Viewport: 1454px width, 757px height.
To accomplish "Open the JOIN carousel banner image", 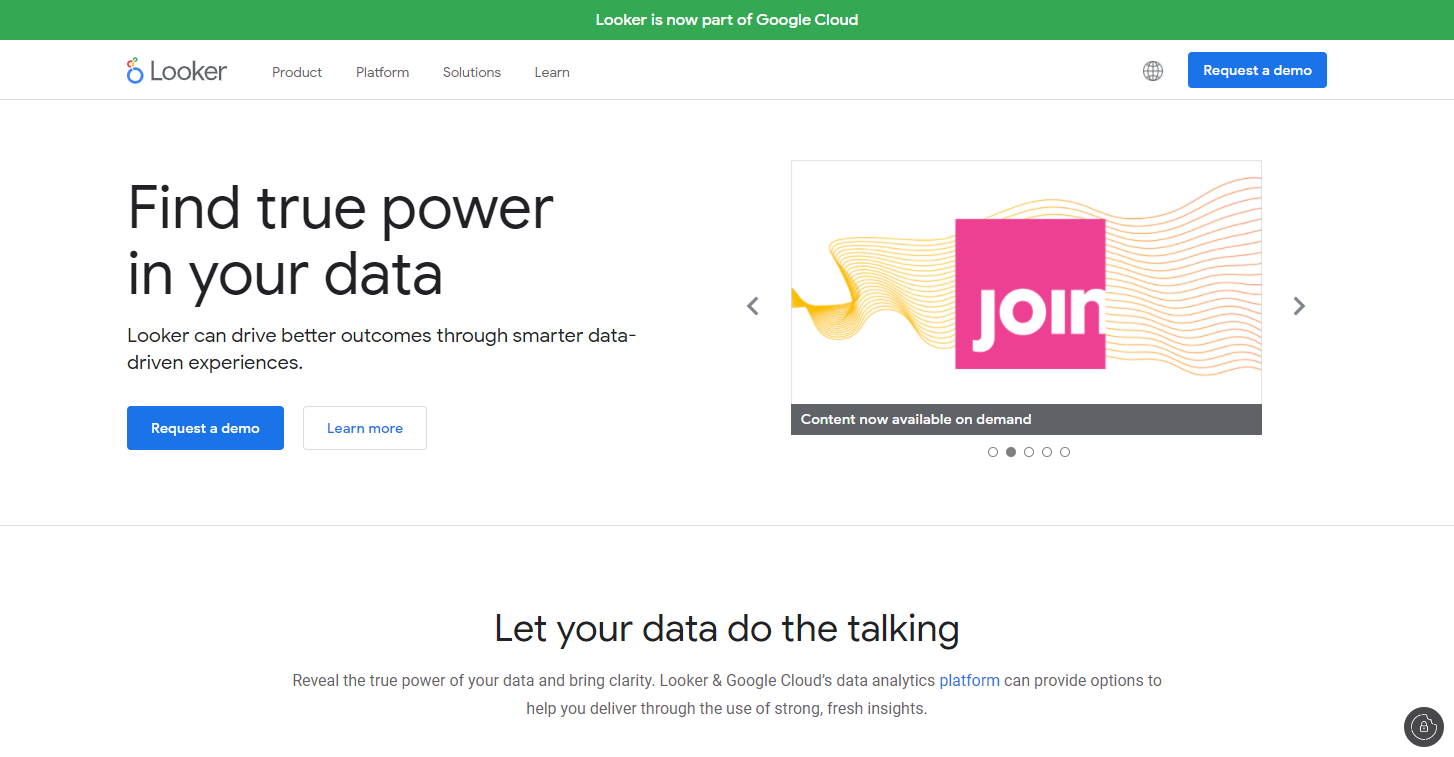I will point(1026,290).
